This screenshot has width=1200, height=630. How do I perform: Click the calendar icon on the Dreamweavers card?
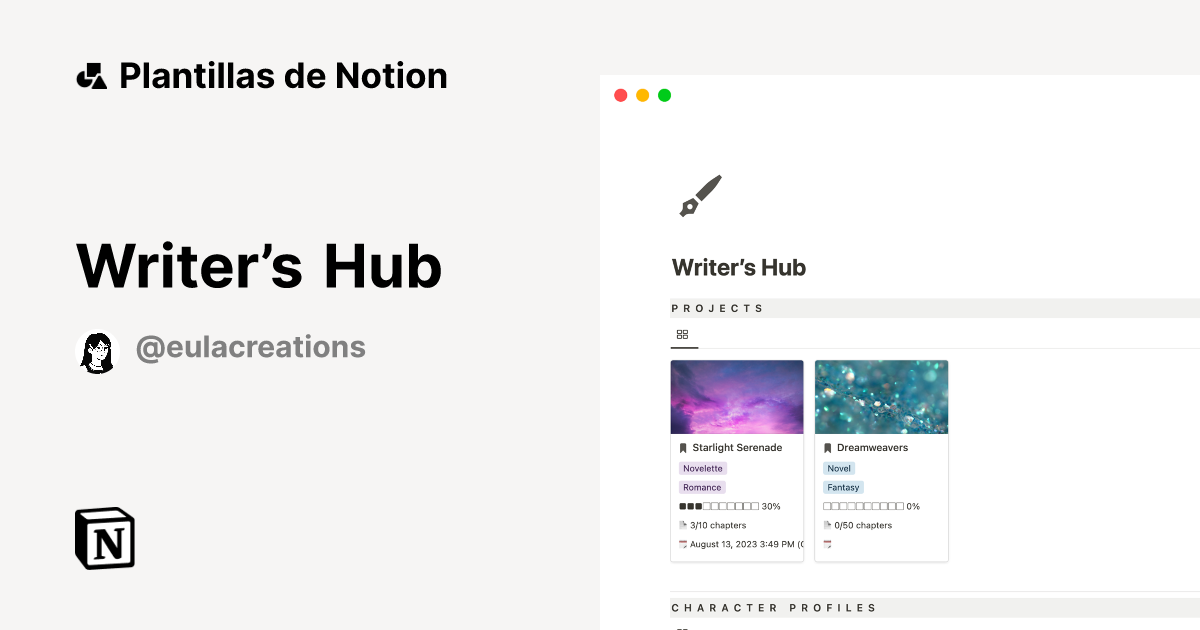coord(826,544)
